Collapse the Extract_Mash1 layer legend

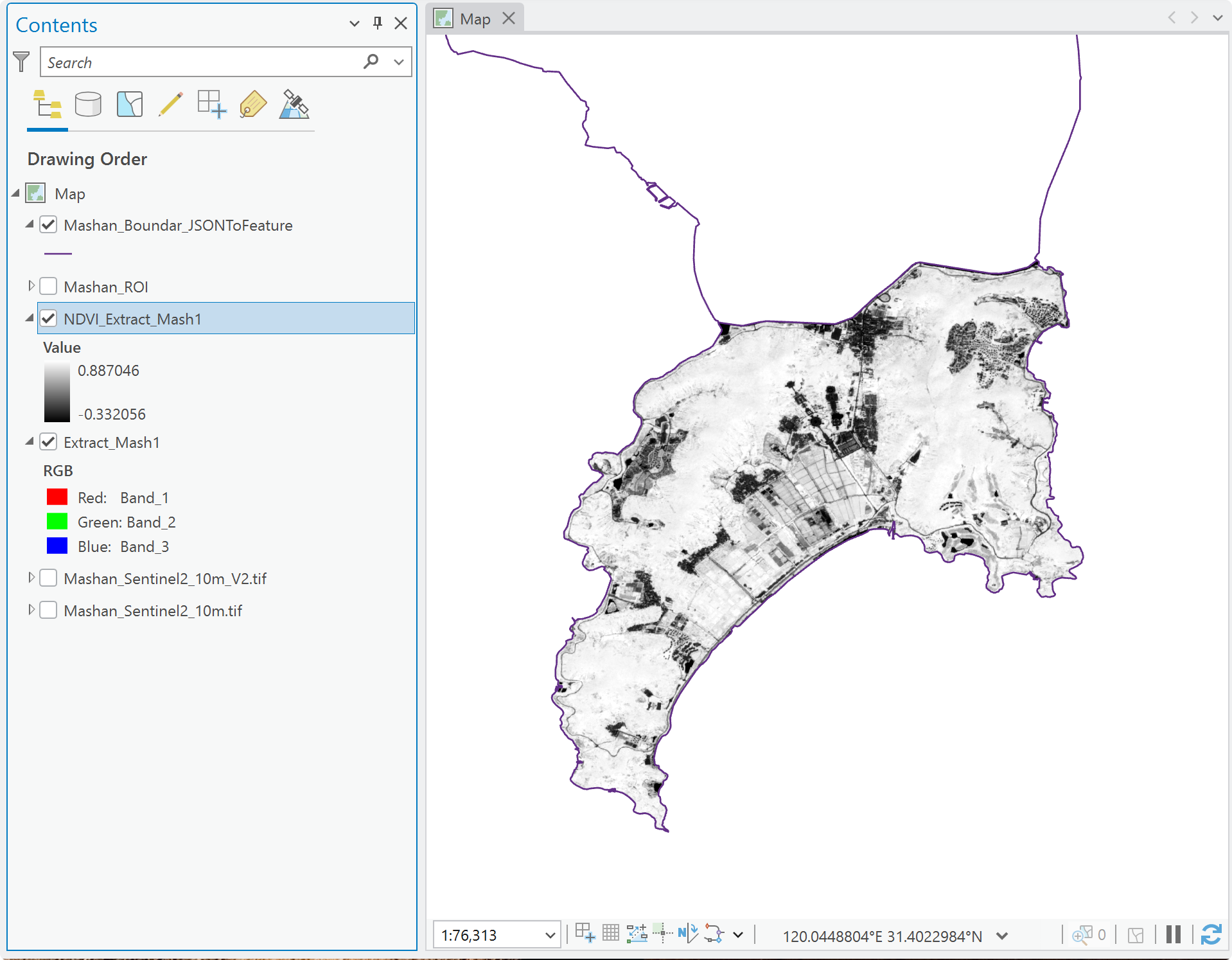tap(30, 441)
